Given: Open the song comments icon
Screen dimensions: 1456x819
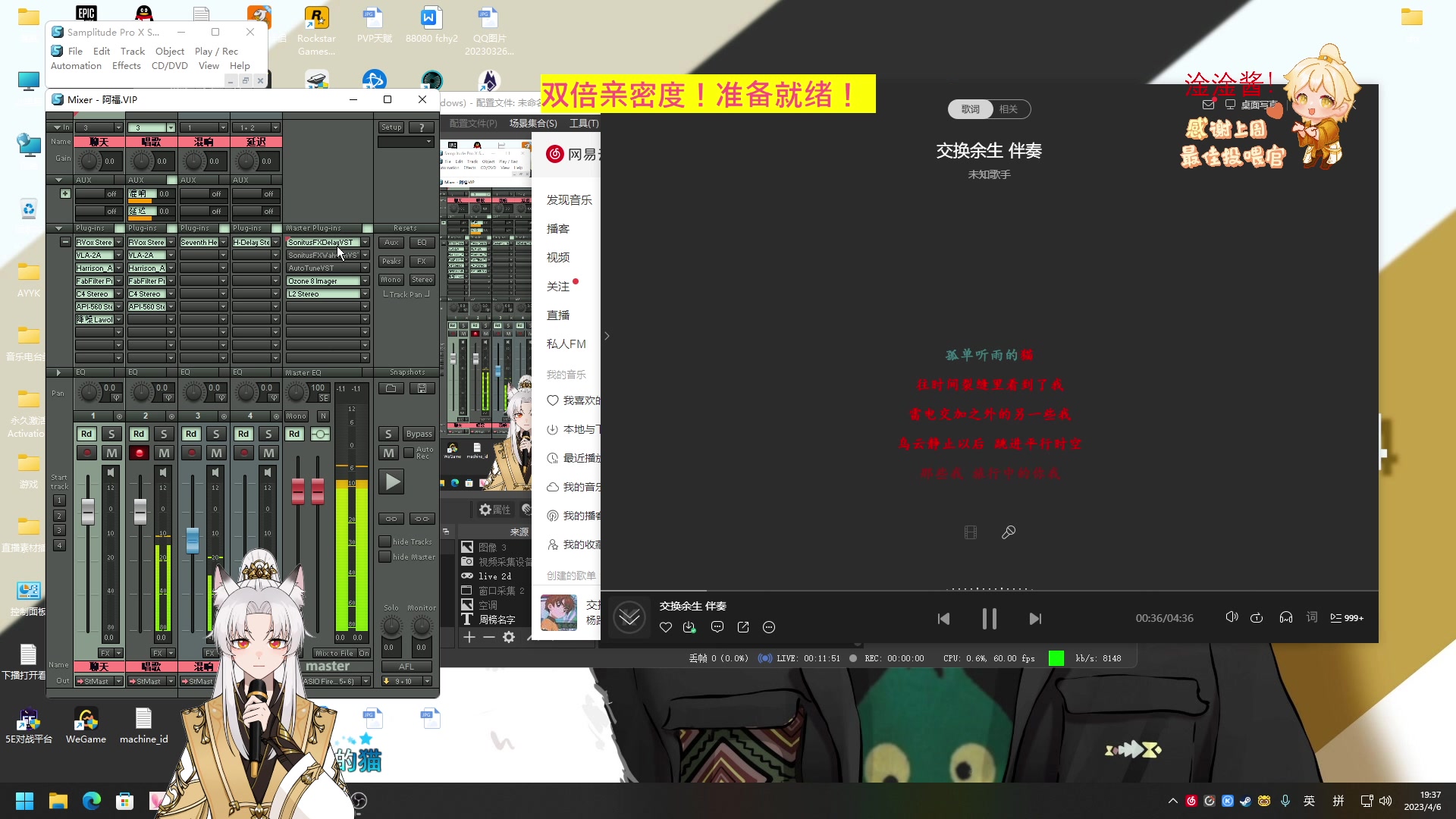Looking at the screenshot, I should point(717,627).
